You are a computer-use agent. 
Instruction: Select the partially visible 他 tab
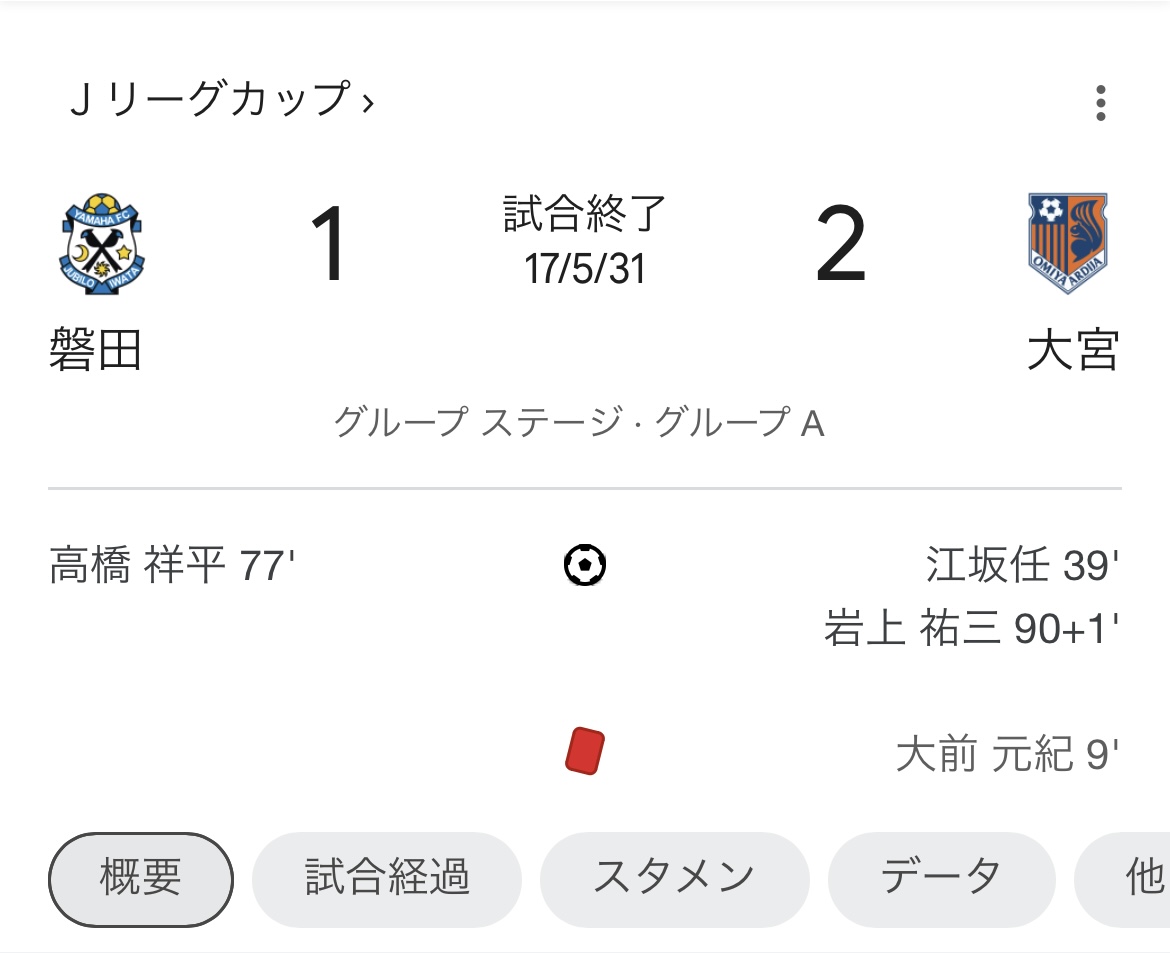(1122, 880)
